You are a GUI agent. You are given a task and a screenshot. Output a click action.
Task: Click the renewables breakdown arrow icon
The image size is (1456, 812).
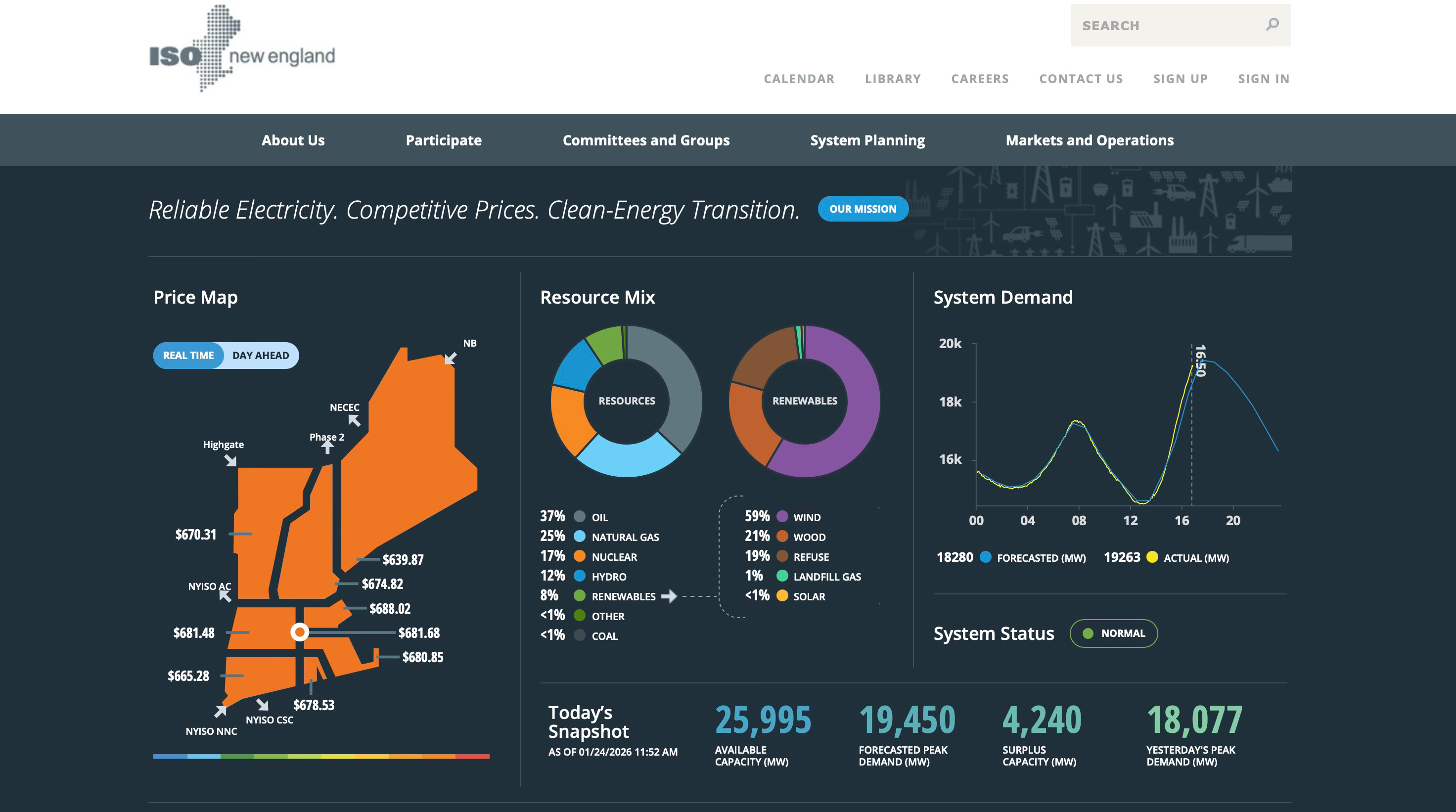(x=669, y=596)
